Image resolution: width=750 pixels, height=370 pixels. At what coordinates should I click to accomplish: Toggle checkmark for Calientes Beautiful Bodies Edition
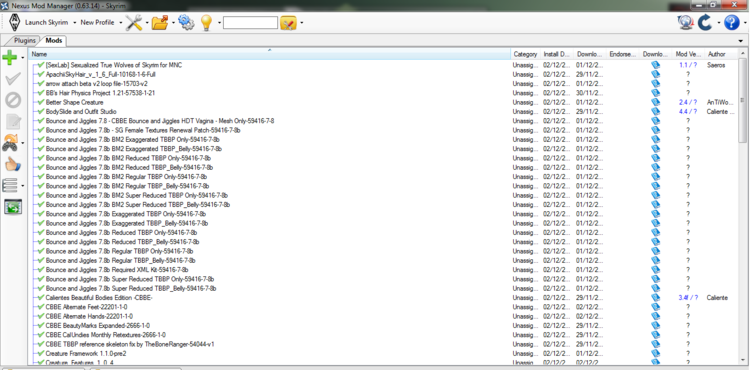(41, 297)
